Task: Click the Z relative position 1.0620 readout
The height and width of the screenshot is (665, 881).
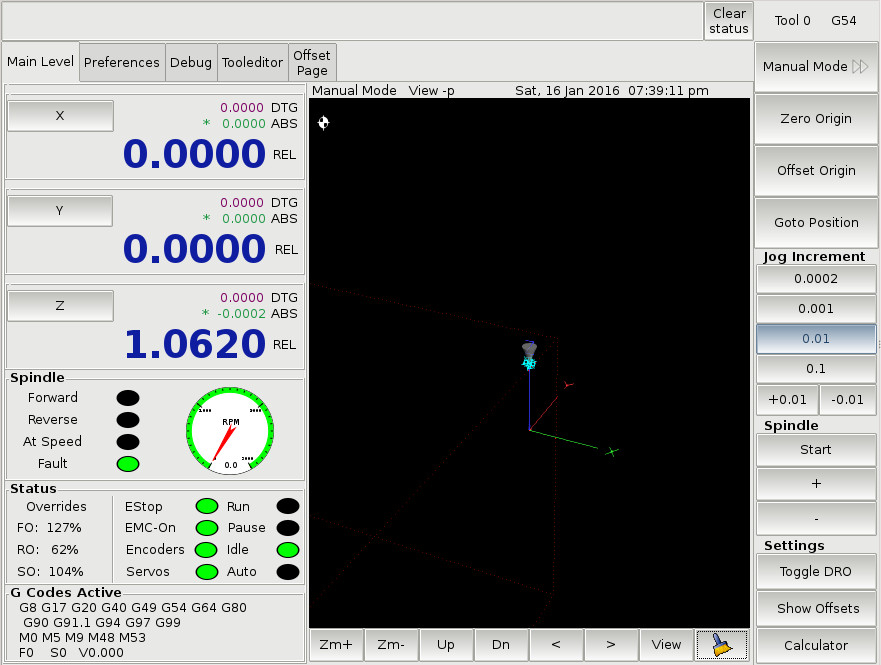Action: click(x=194, y=344)
